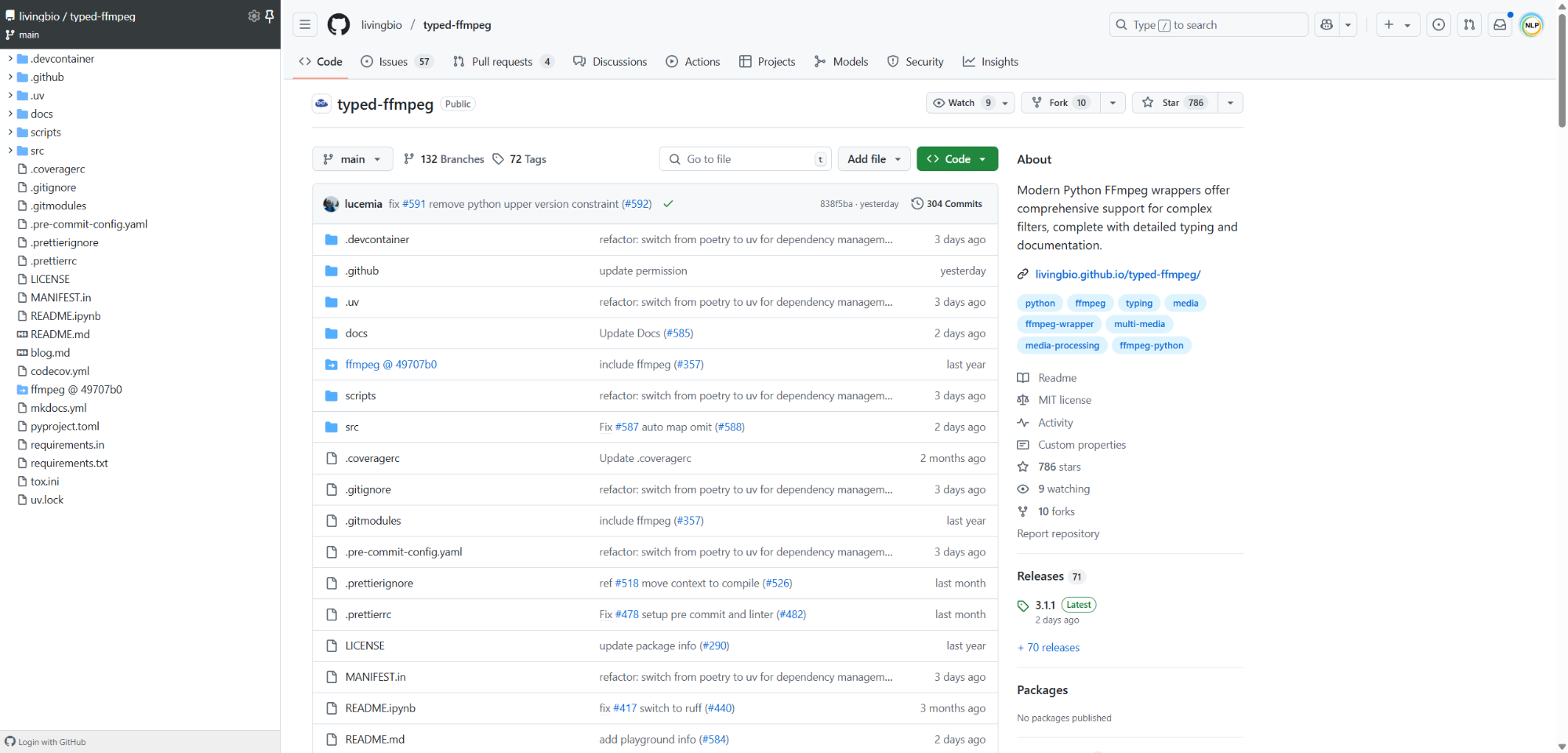Click the Go to file search field

coord(745,159)
